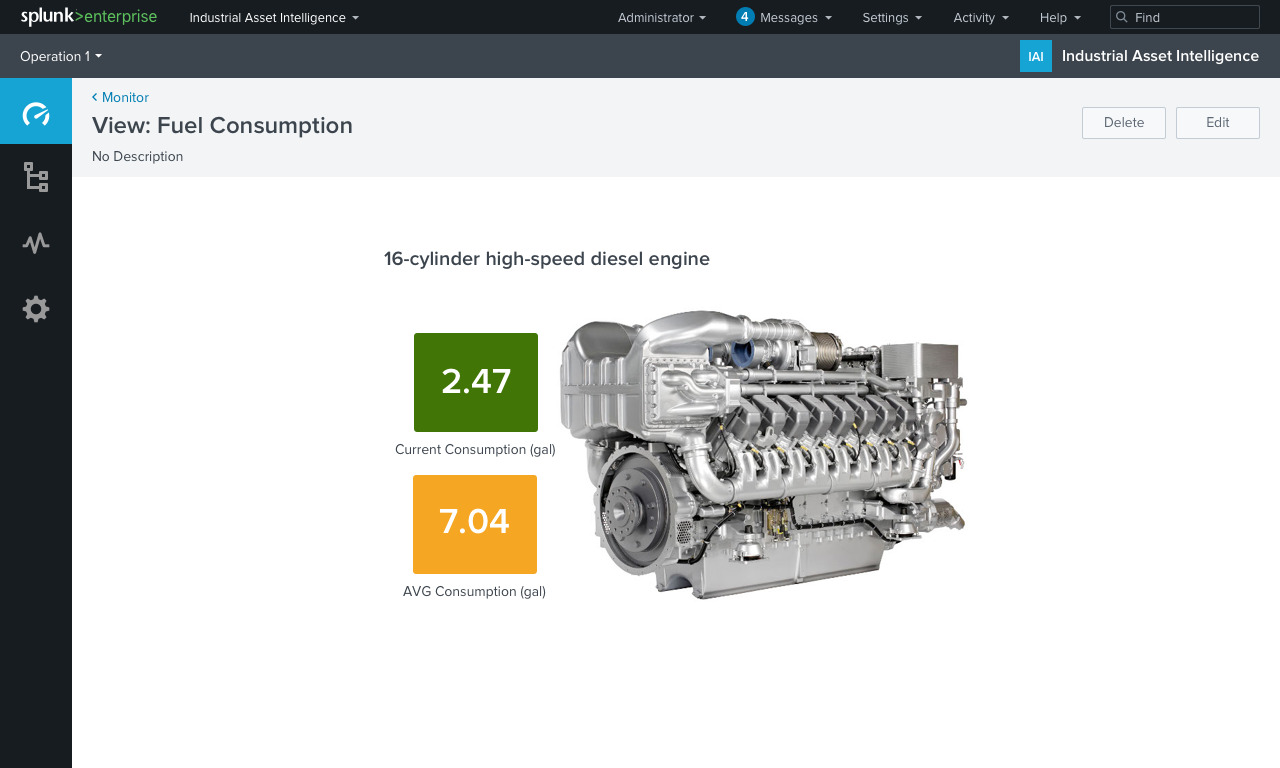
Task: Expand the Industrial Asset Intelligence app dropdown
Action: click(273, 17)
